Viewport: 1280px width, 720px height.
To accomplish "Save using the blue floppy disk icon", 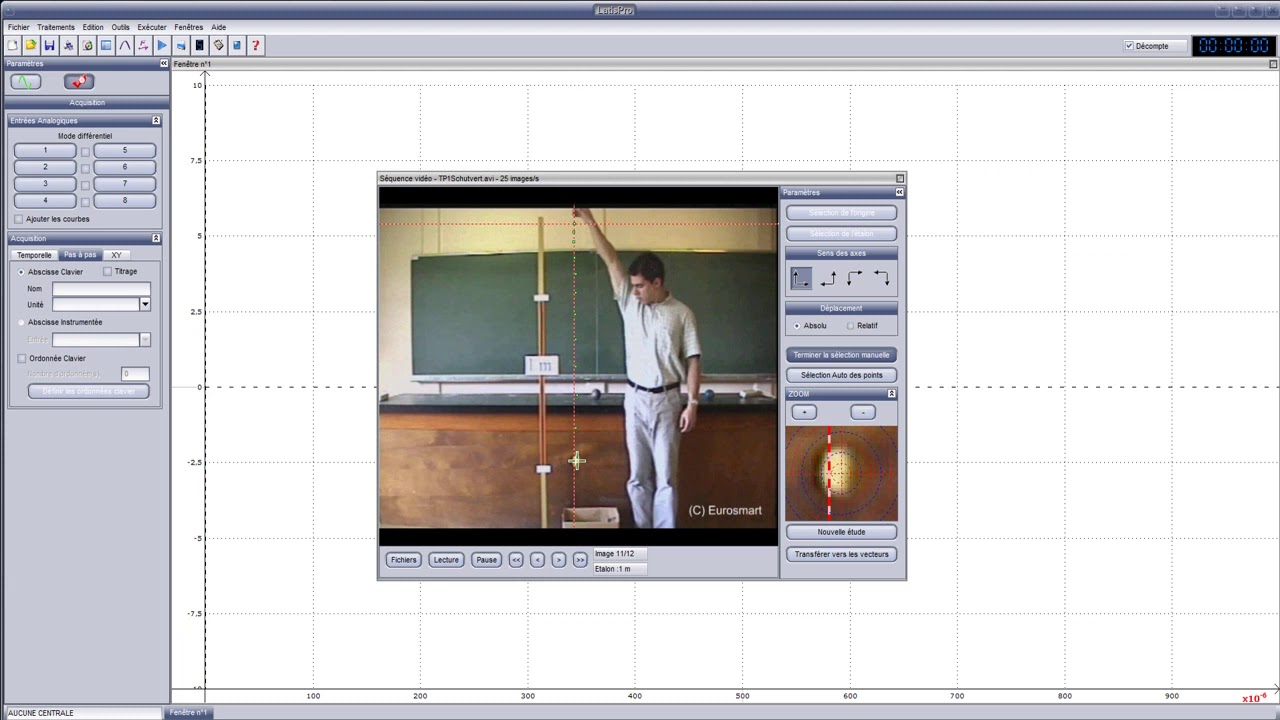I will coord(49,45).
